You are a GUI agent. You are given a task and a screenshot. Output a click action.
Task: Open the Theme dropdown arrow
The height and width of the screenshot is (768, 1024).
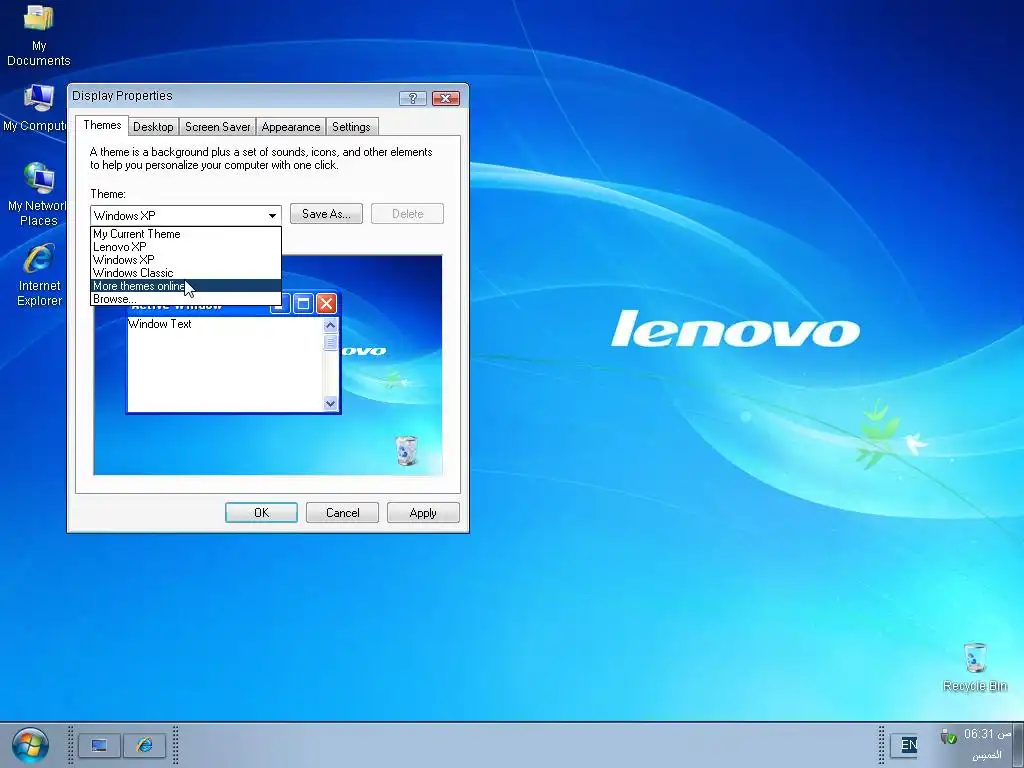[x=272, y=216]
